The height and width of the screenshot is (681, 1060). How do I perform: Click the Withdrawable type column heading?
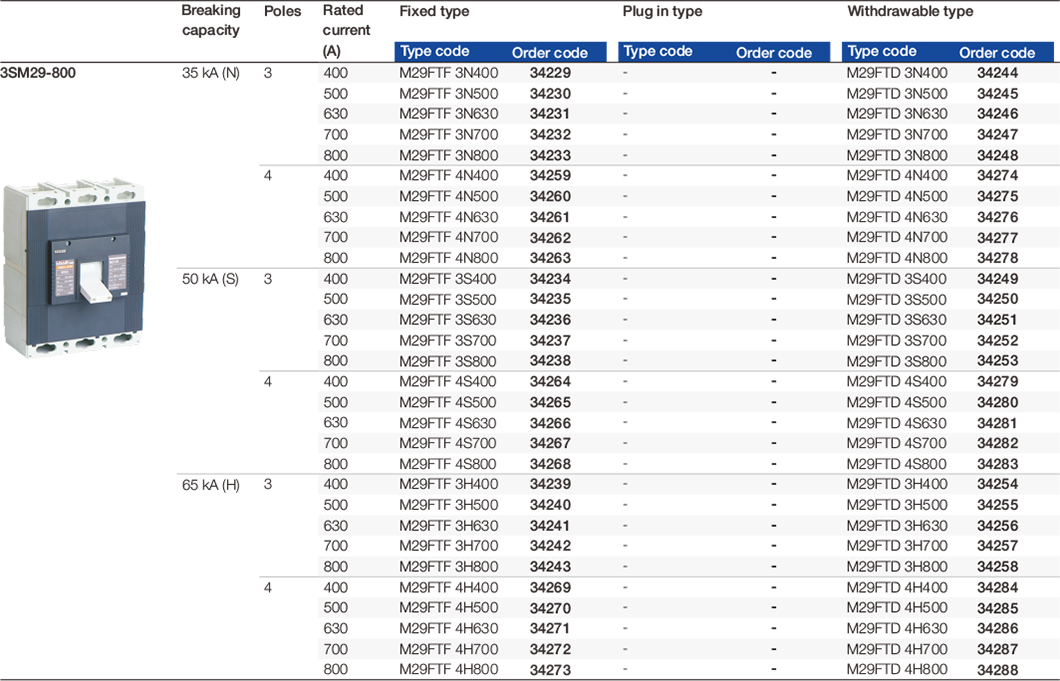click(910, 12)
